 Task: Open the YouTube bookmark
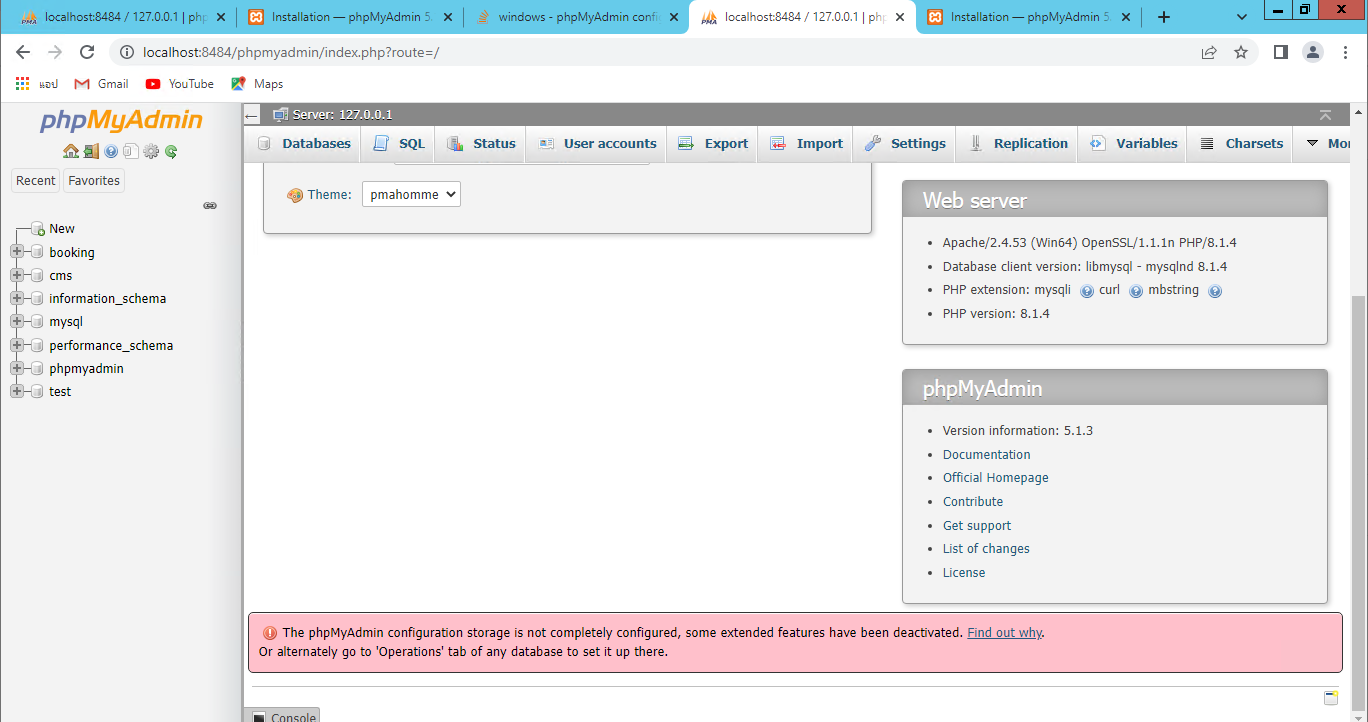click(x=180, y=84)
